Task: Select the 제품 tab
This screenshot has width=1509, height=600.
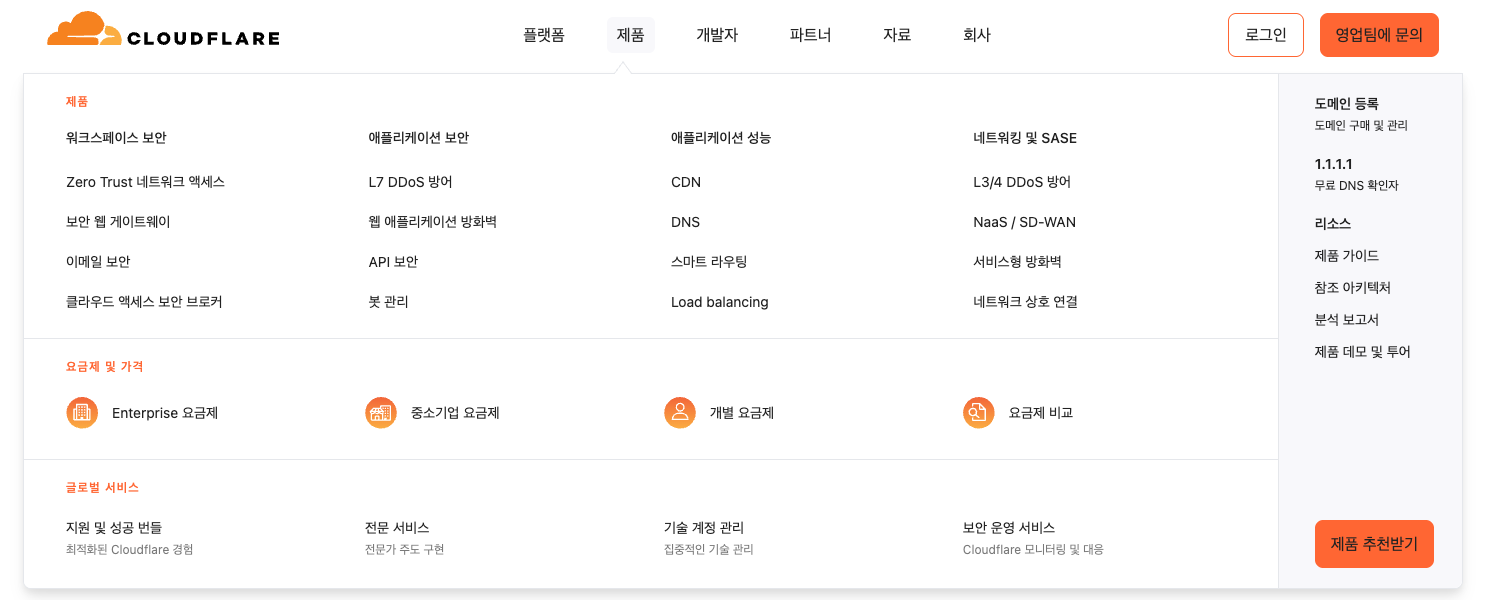Action: 630,34
